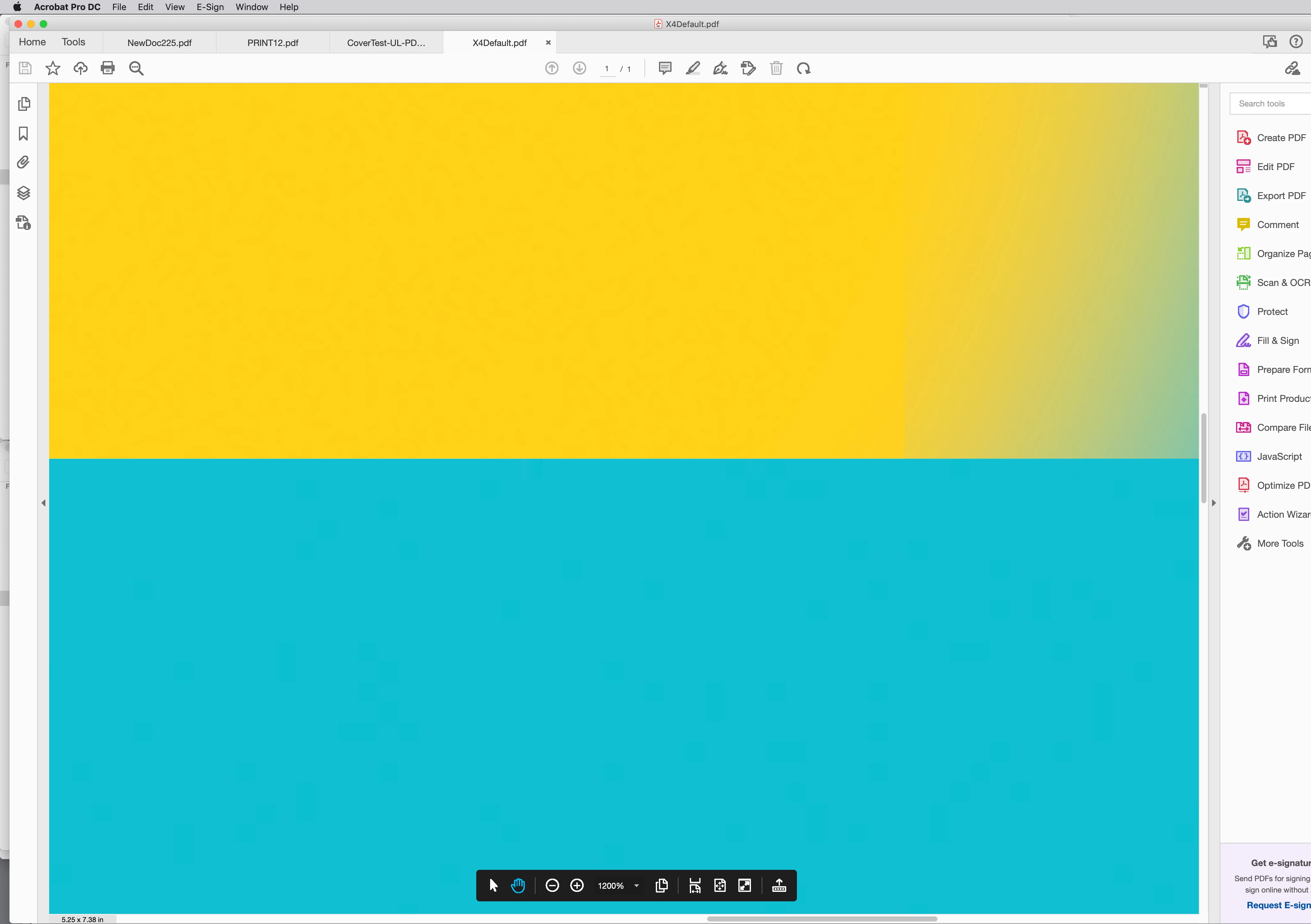Image resolution: width=1311 pixels, height=924 pixels.
Task: Open the Attachments paperclip panel
Action: (x=23, y=163)
